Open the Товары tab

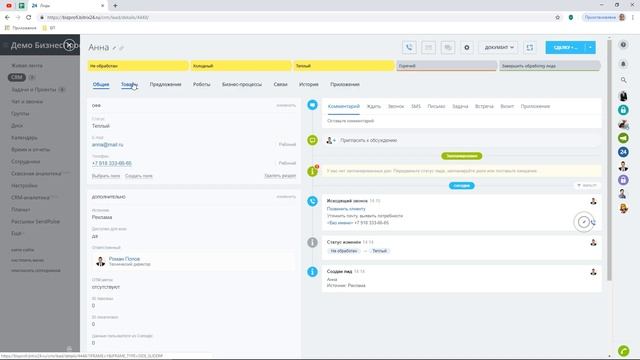(129, 84)
